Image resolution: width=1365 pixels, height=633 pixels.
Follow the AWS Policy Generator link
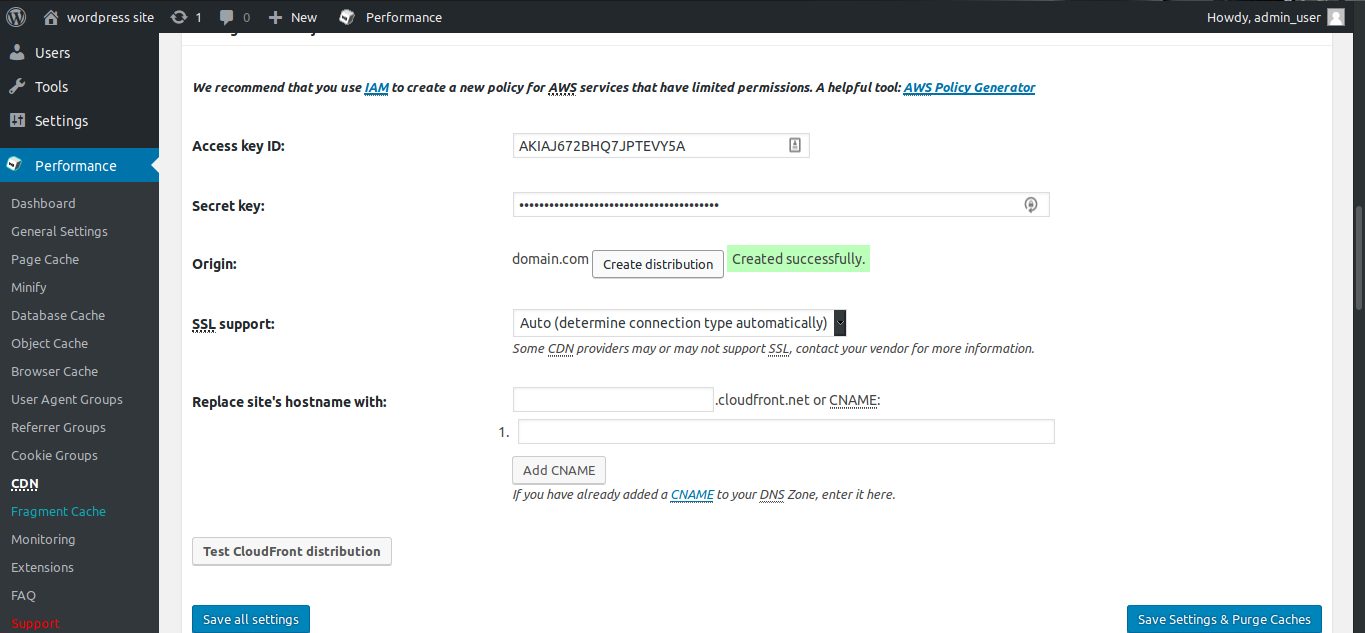click(969, 87)
